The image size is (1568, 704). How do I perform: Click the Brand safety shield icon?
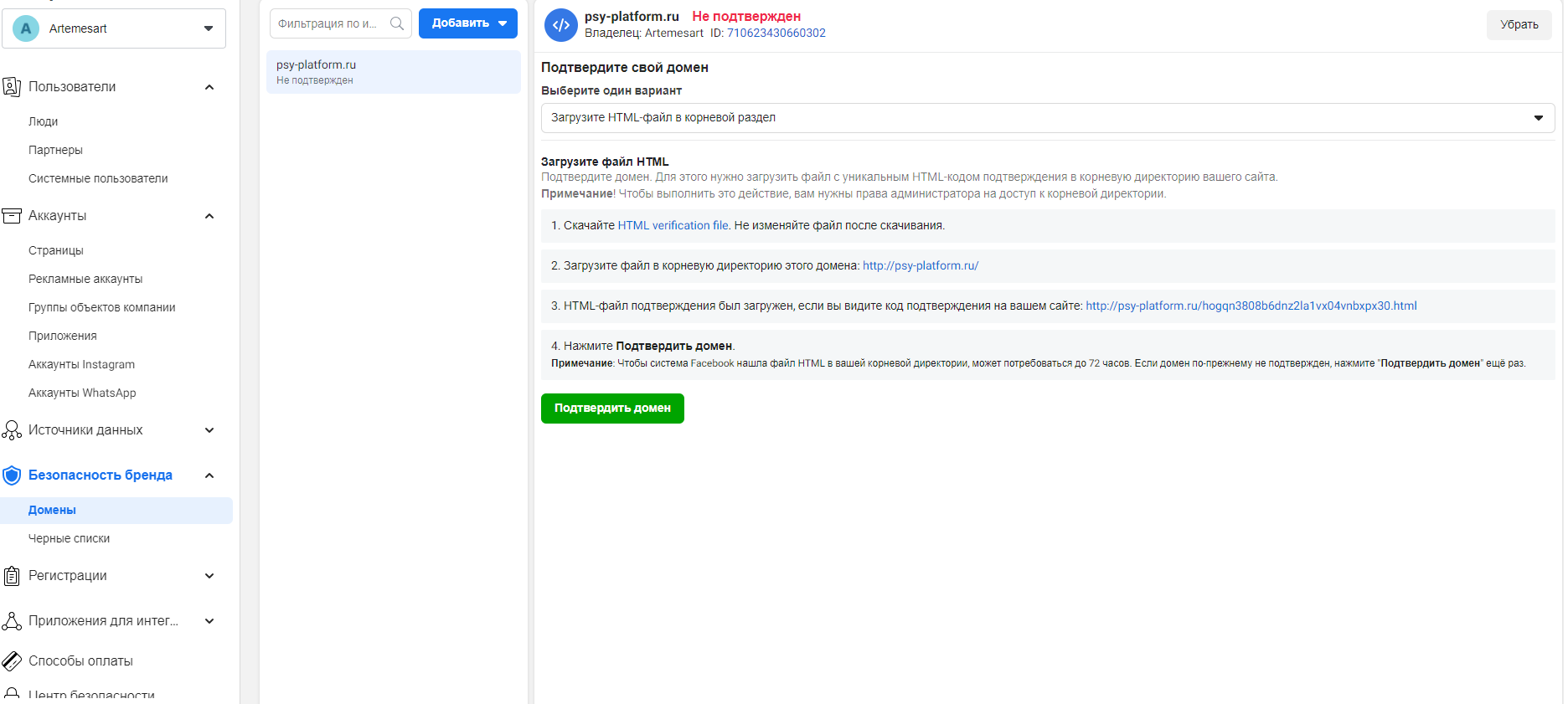12,475
